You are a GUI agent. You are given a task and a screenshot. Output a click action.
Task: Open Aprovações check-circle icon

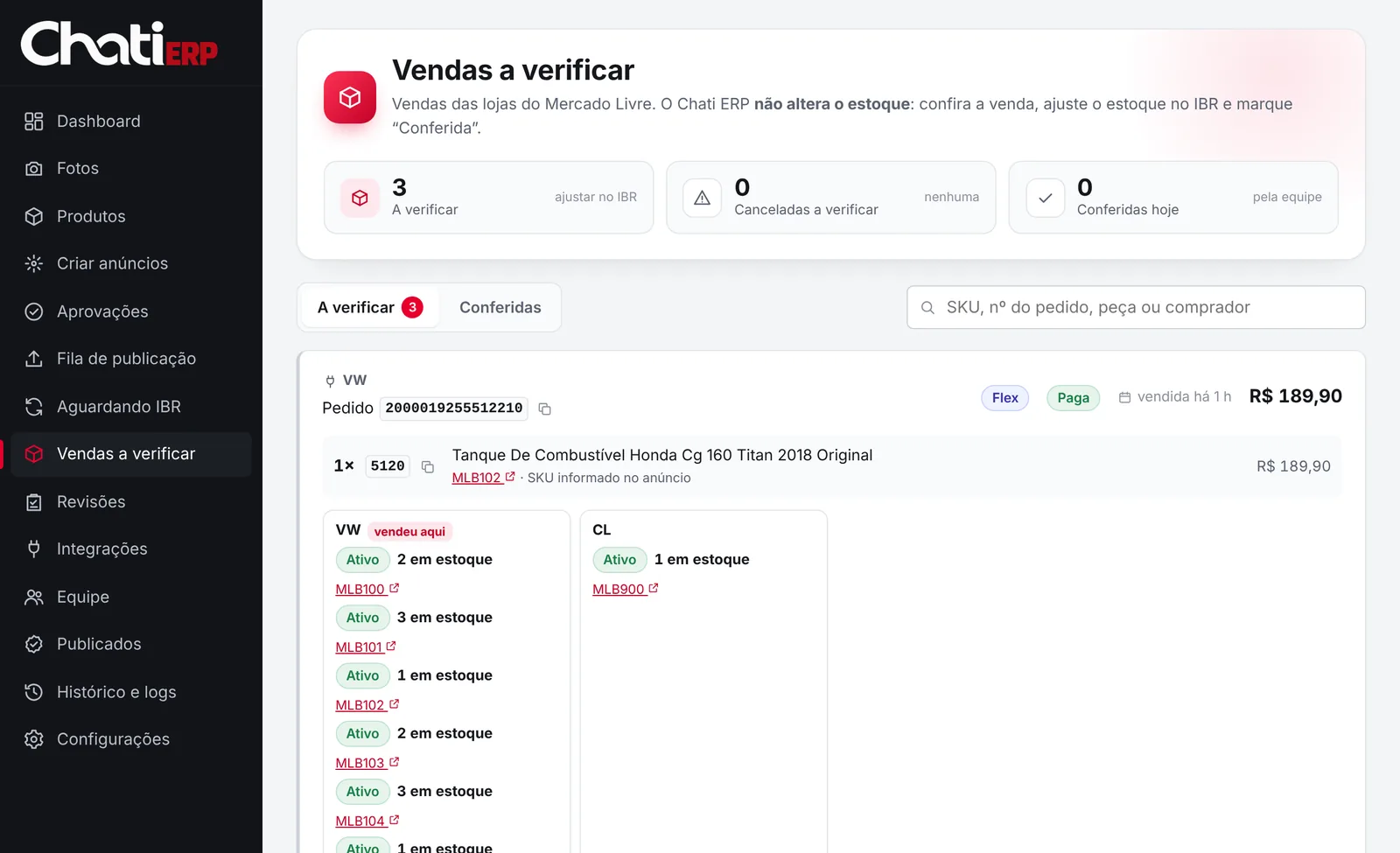tap(34, 311)
